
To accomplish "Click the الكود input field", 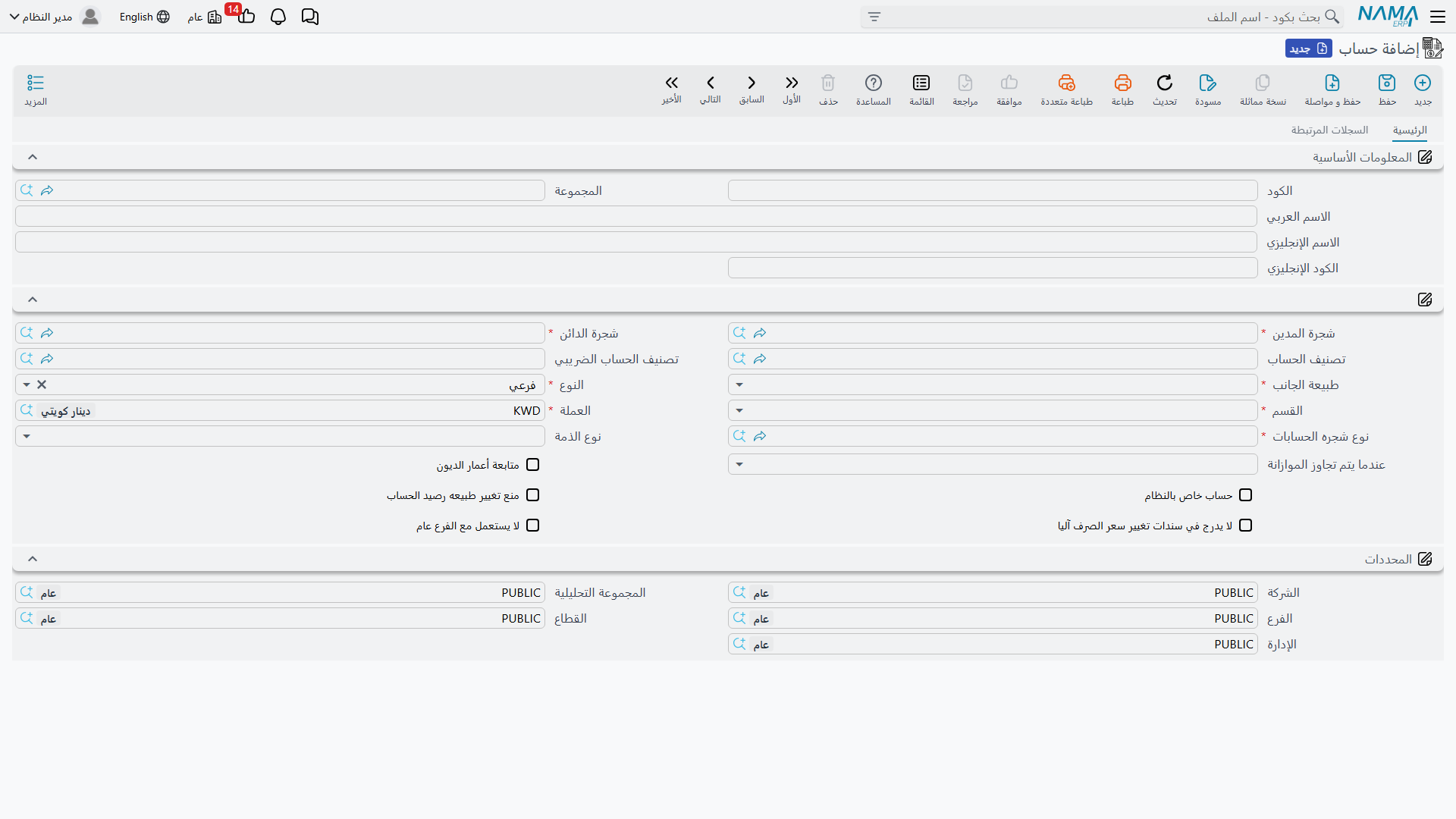I will click(x=993, y=190).
